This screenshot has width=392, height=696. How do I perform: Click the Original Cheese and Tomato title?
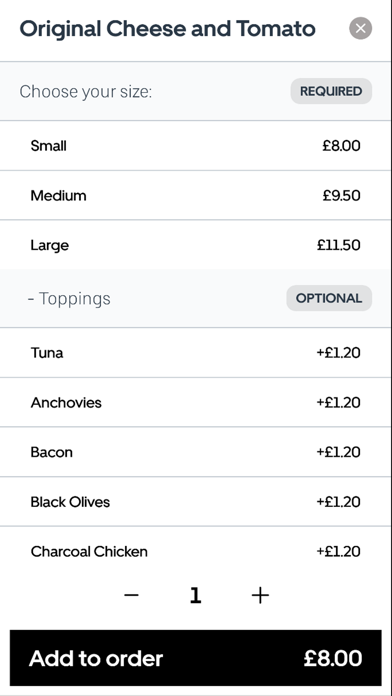pos(167,29)
